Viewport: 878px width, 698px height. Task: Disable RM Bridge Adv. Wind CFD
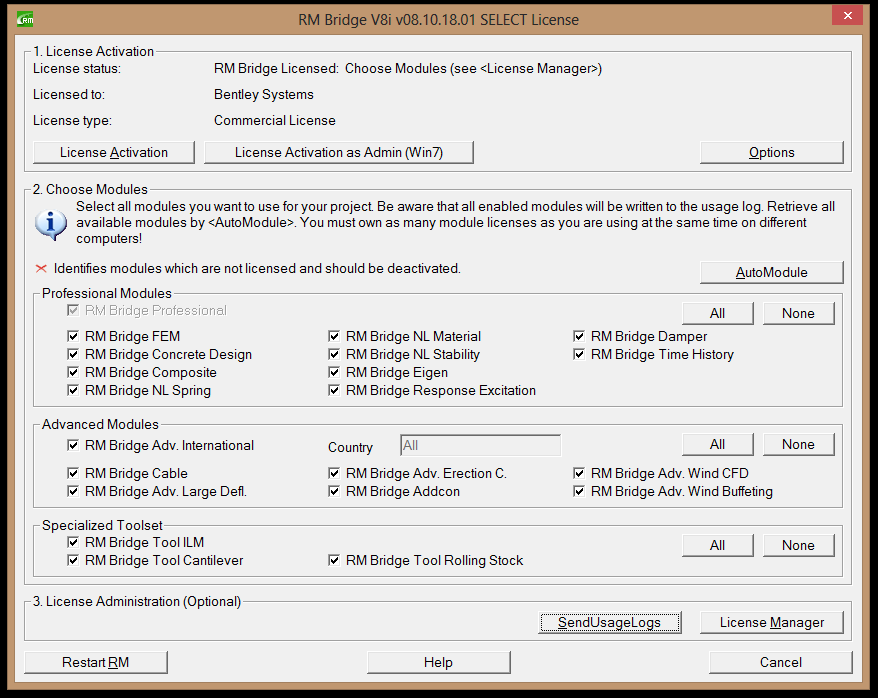579,473
